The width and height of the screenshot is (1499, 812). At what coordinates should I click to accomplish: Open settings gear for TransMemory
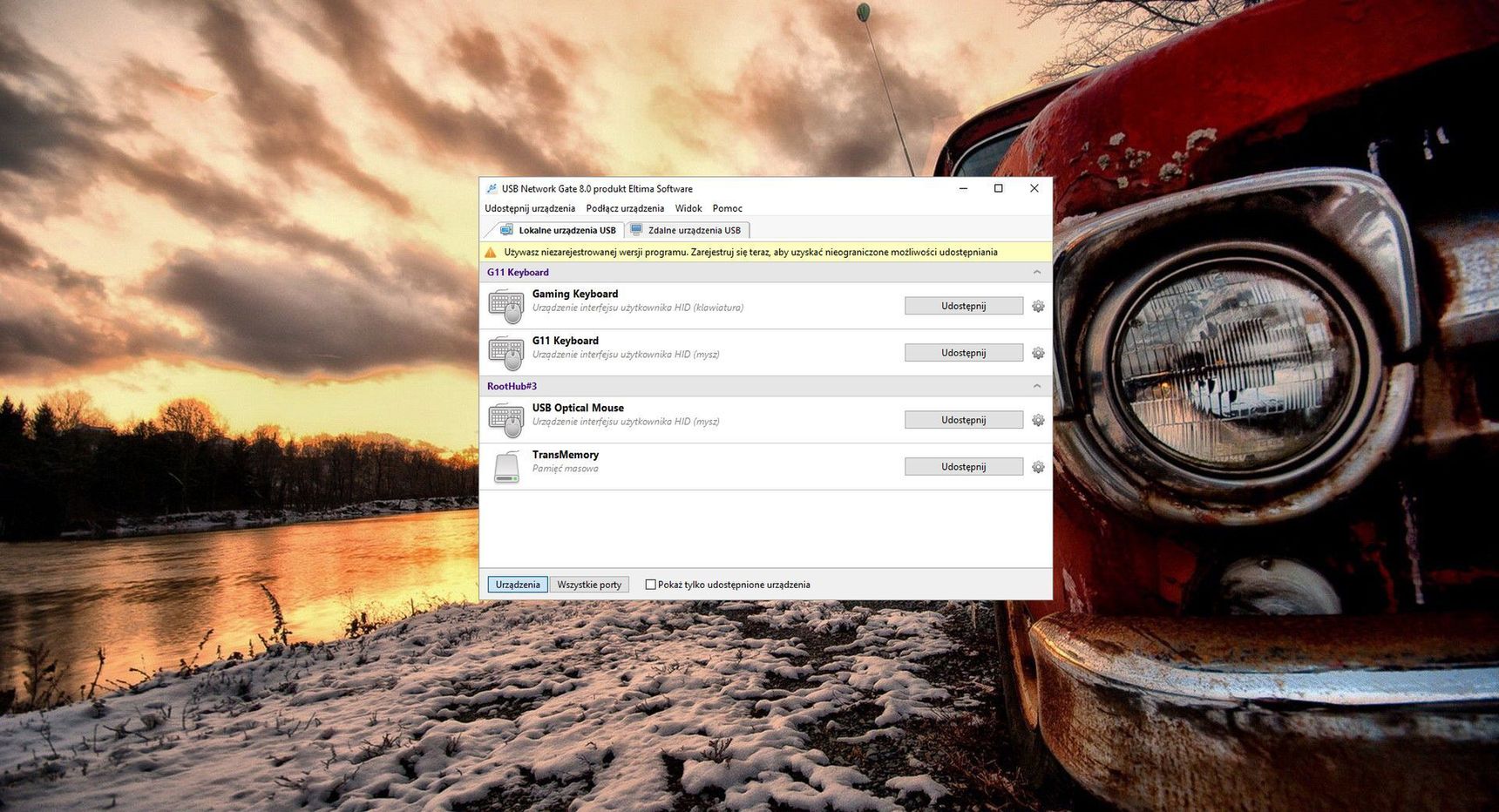(1038, 468)
